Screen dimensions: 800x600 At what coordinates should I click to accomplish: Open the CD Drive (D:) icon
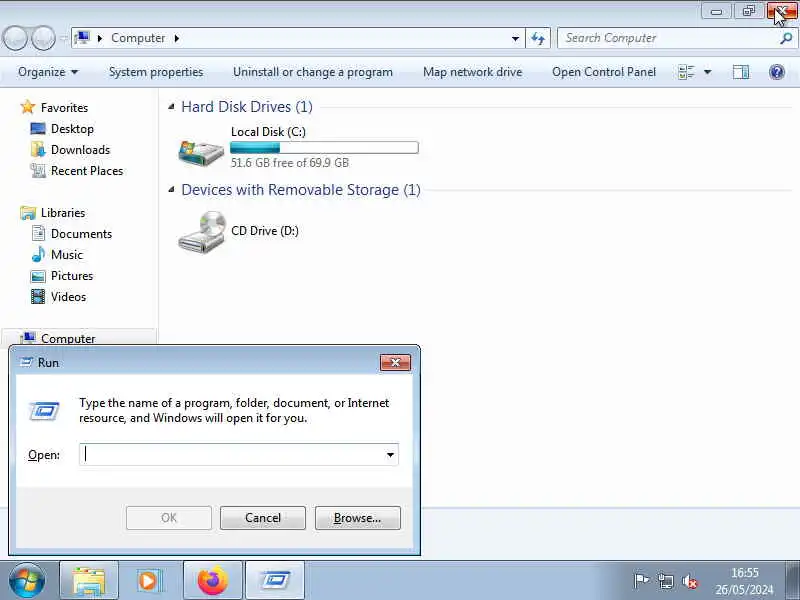[x=202, y=233]
